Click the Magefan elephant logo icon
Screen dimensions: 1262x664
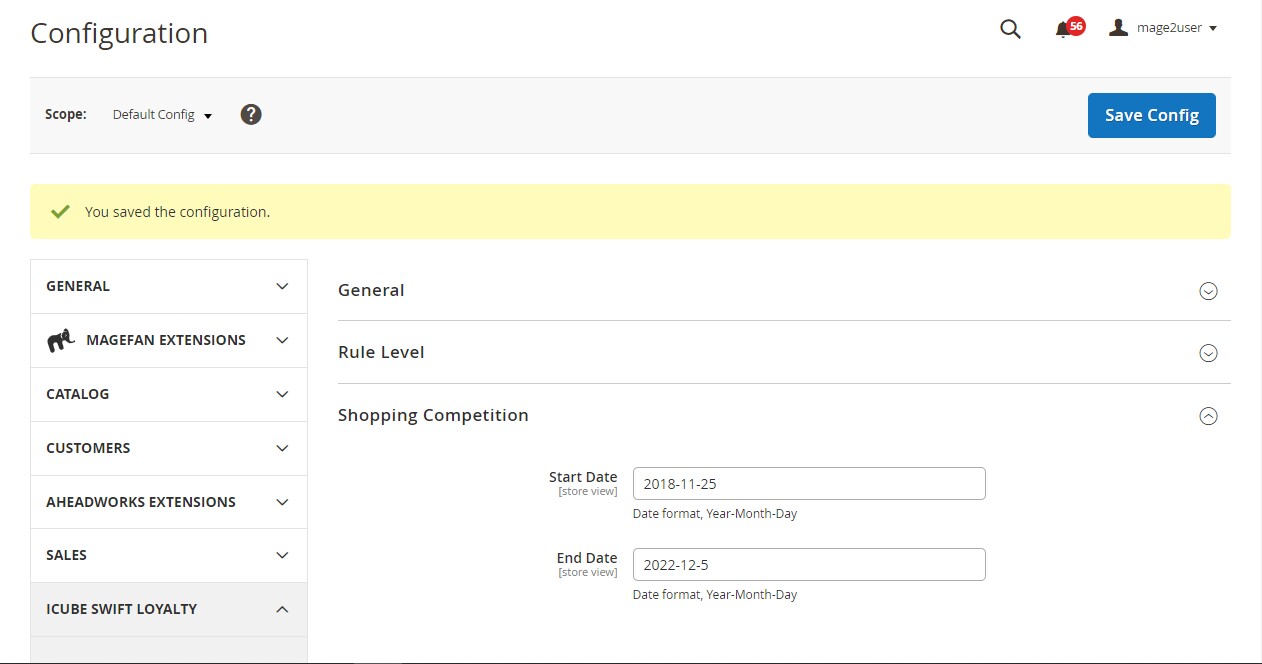coord(61,340)
